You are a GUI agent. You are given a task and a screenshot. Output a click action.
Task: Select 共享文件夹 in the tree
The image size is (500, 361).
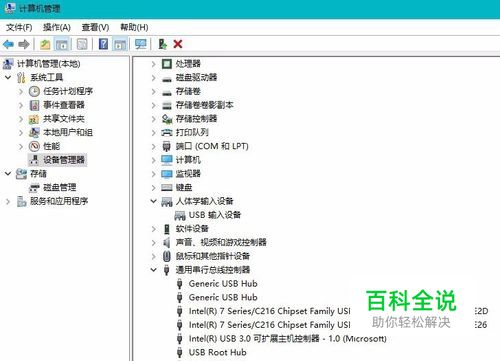64,119
